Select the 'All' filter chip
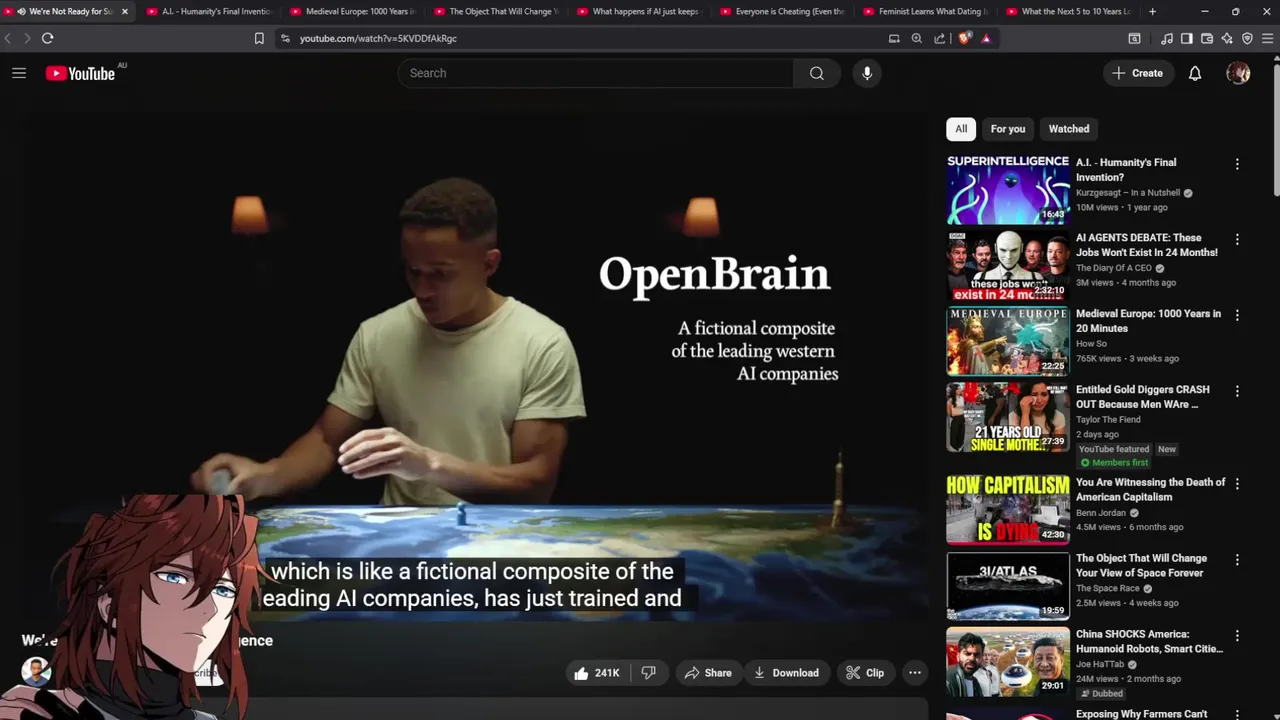Image resolution: width=1280 pixels, height=720 pixels. [961, 129]
